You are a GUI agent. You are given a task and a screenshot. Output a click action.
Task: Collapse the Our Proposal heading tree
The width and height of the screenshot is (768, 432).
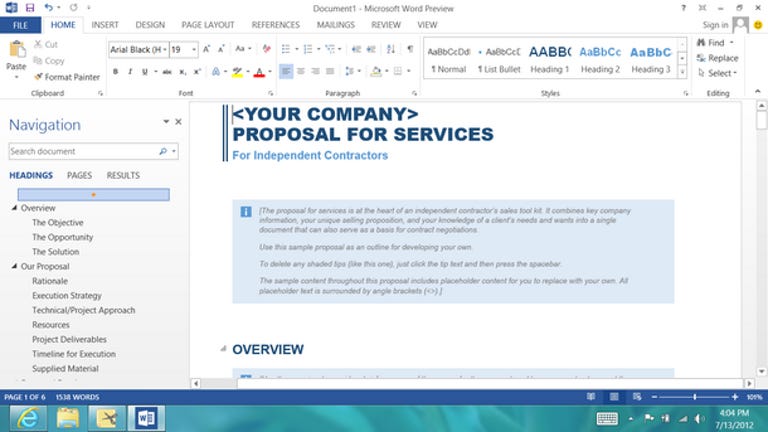[13, 267]
